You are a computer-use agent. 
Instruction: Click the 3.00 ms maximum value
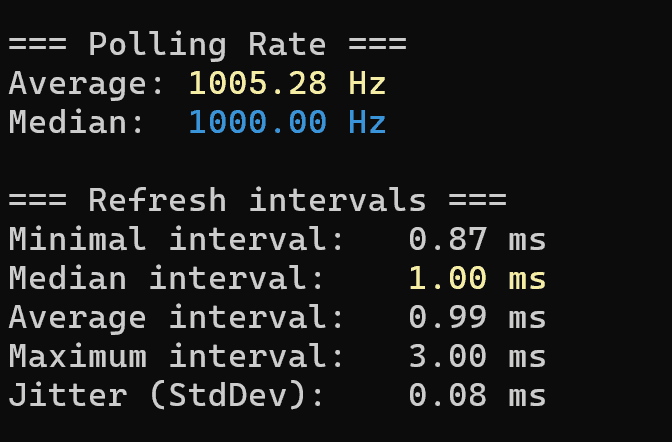[x=477, y=356]
